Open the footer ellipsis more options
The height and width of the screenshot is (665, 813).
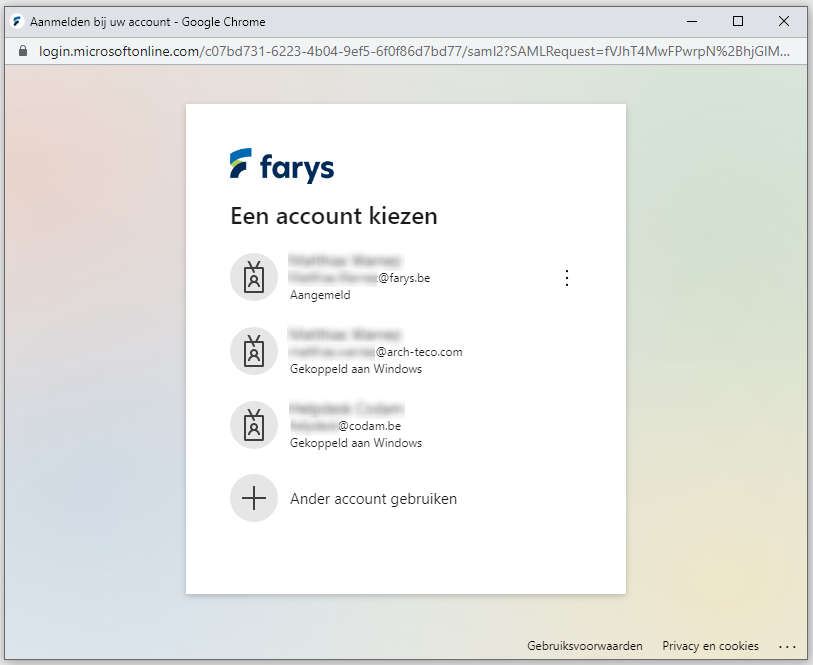787,646
